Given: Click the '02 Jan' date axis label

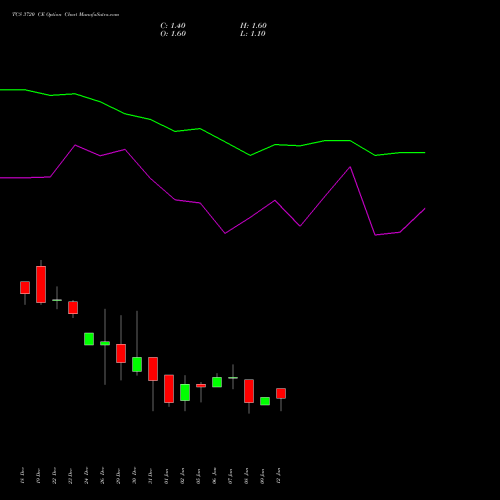Looking at the screenshot, I should (182, 476).
